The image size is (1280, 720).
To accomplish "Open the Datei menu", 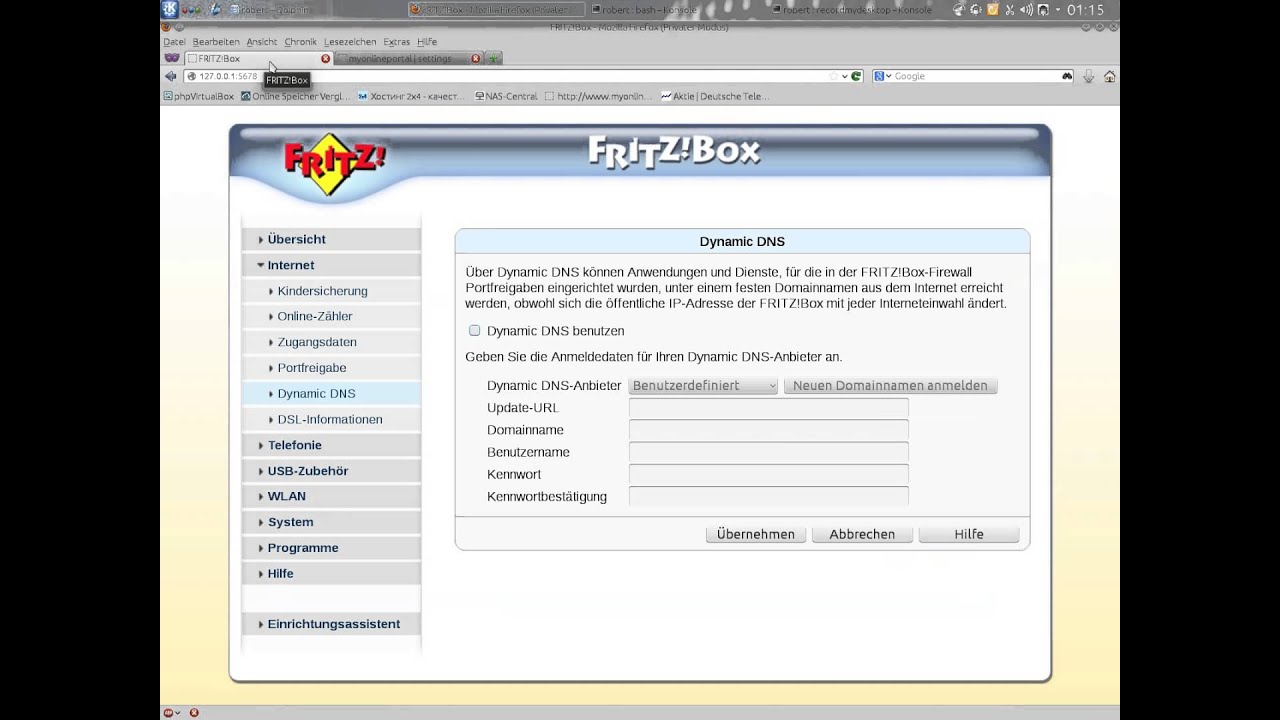I will [x=174, y=42].
